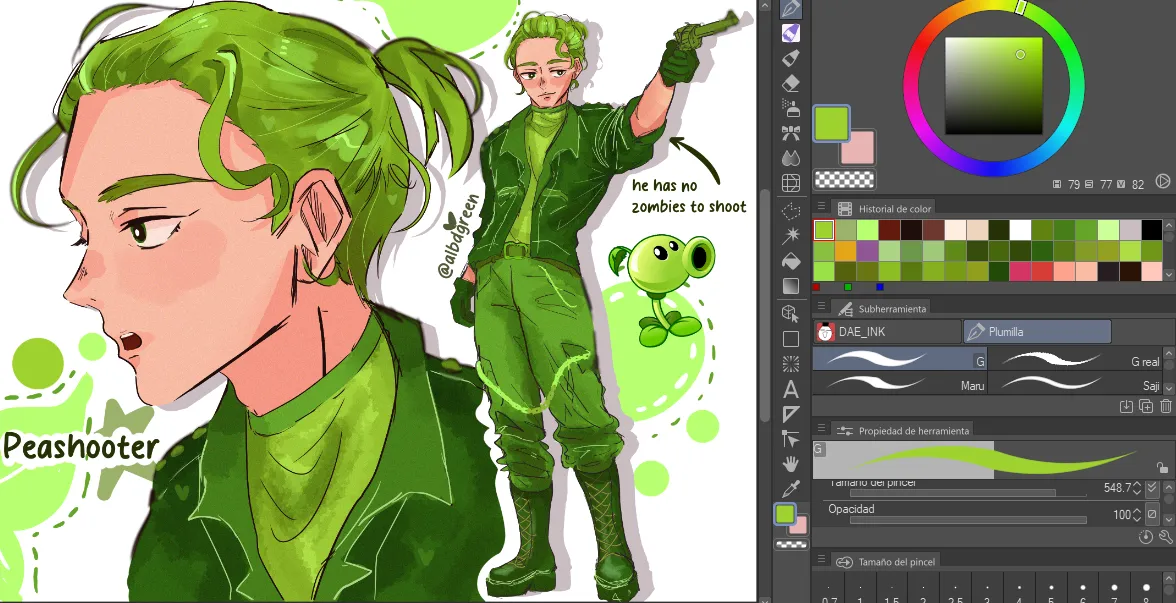Open Historial de color panel menu

[x=822, y=208]
